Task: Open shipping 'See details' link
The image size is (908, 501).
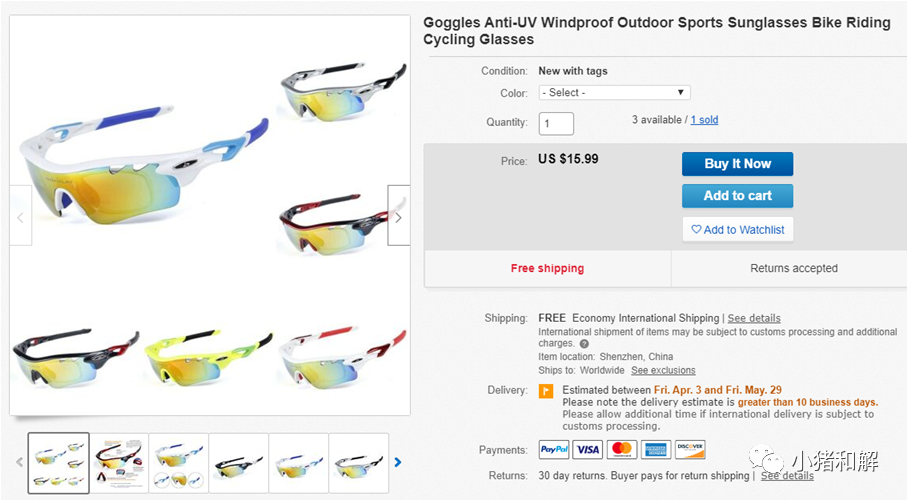Action: [x=754, y=318]
